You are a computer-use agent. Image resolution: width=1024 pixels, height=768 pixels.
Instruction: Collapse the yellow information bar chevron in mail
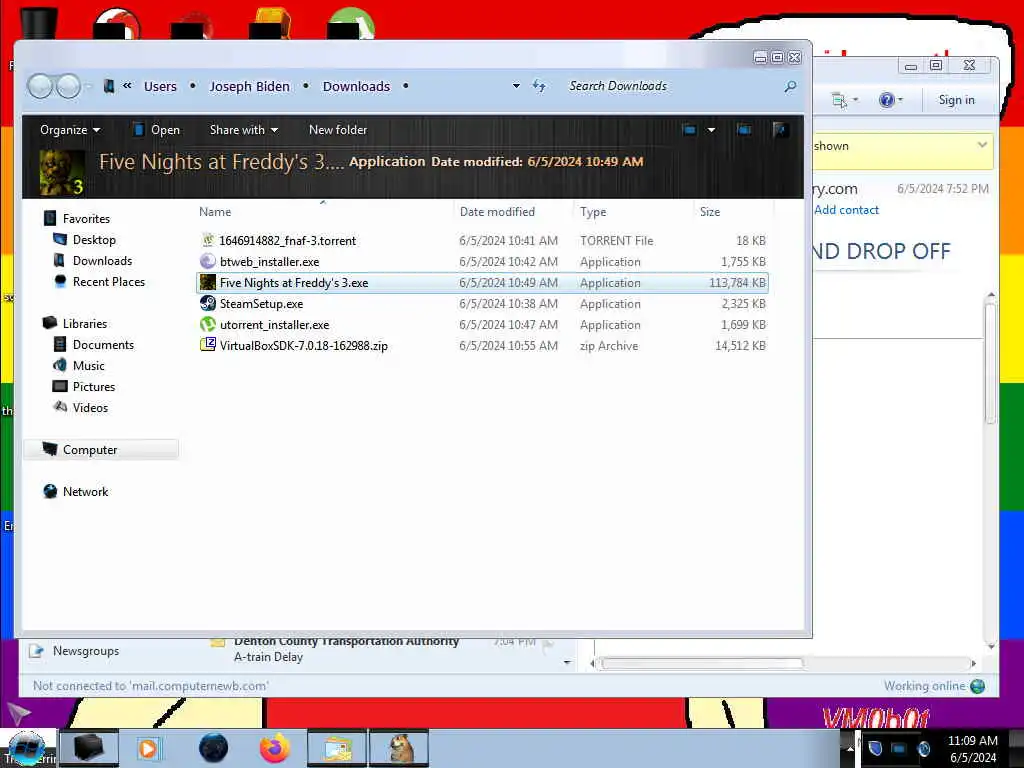click(982, 144)
